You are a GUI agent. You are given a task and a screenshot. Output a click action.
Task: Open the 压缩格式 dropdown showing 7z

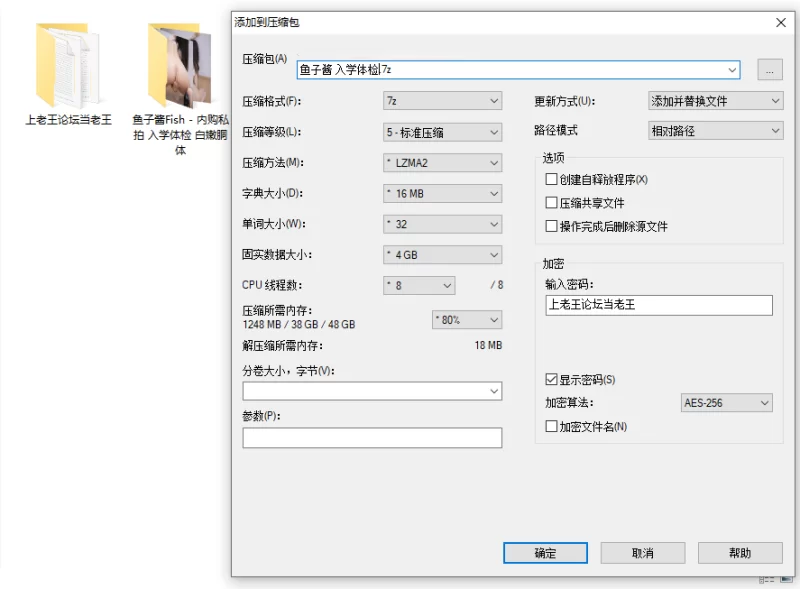(x=442, y=101)
